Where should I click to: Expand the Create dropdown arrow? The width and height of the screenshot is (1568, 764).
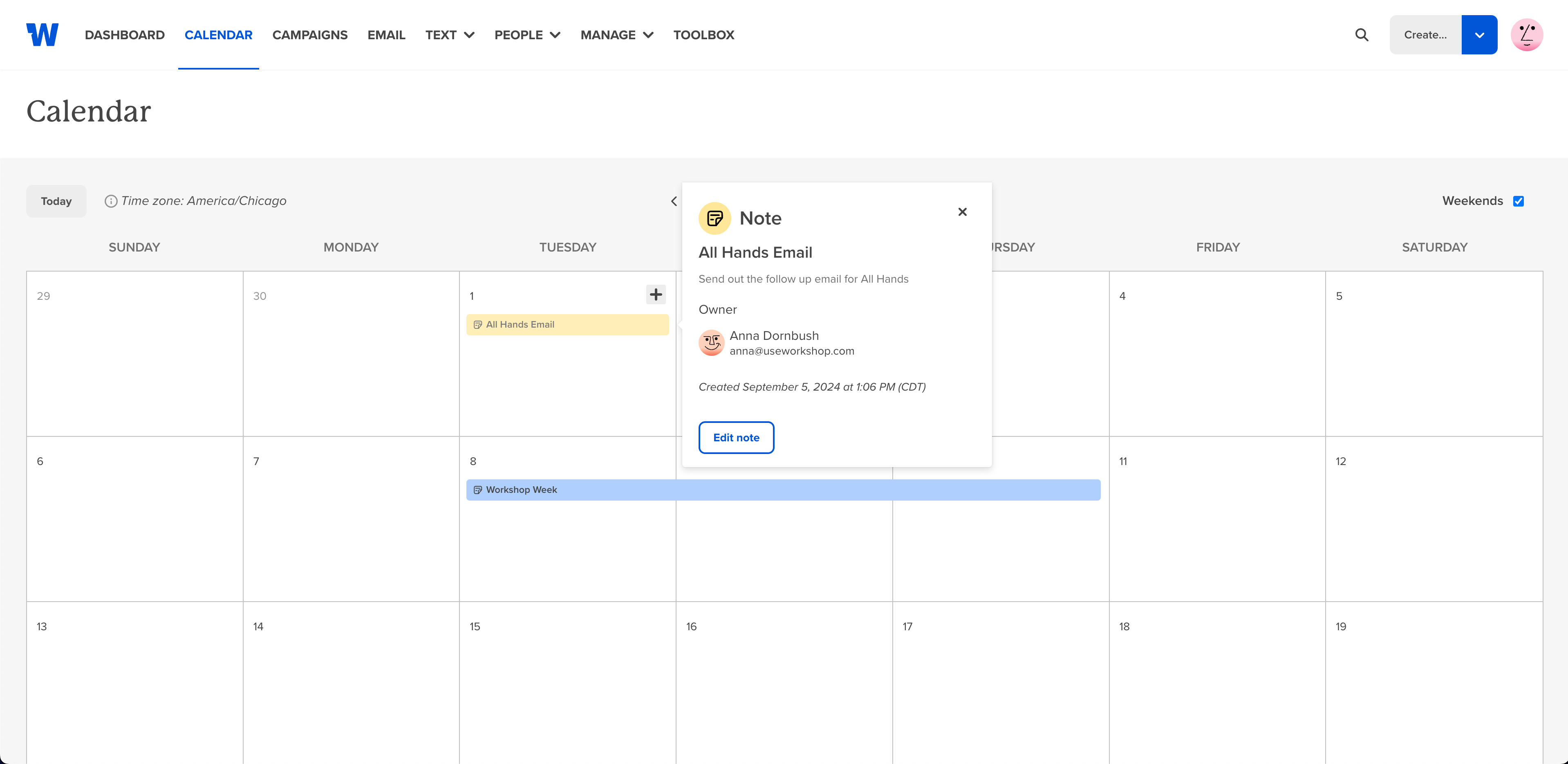1479,35
